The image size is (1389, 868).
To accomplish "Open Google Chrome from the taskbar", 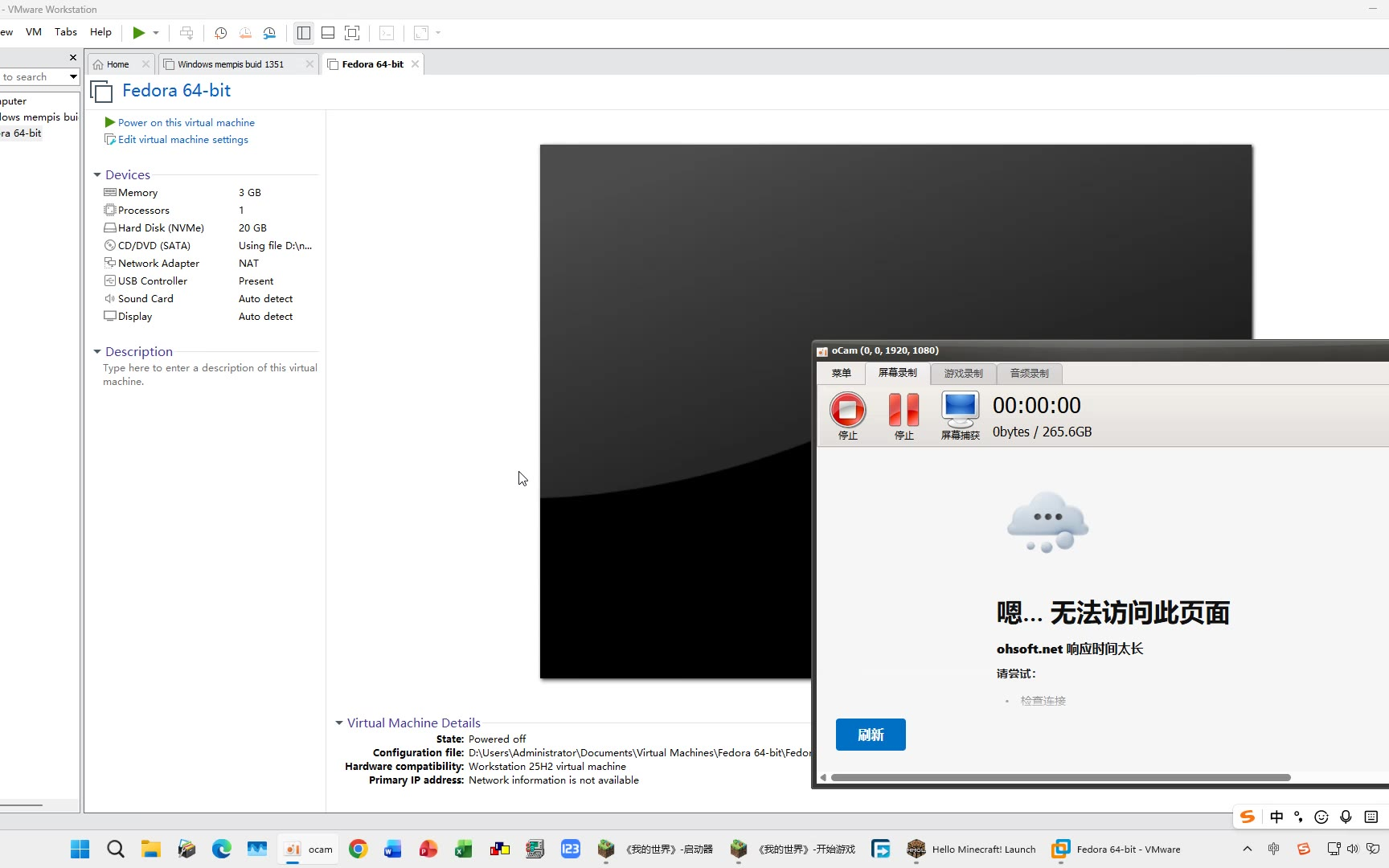I will coord(358,849).
